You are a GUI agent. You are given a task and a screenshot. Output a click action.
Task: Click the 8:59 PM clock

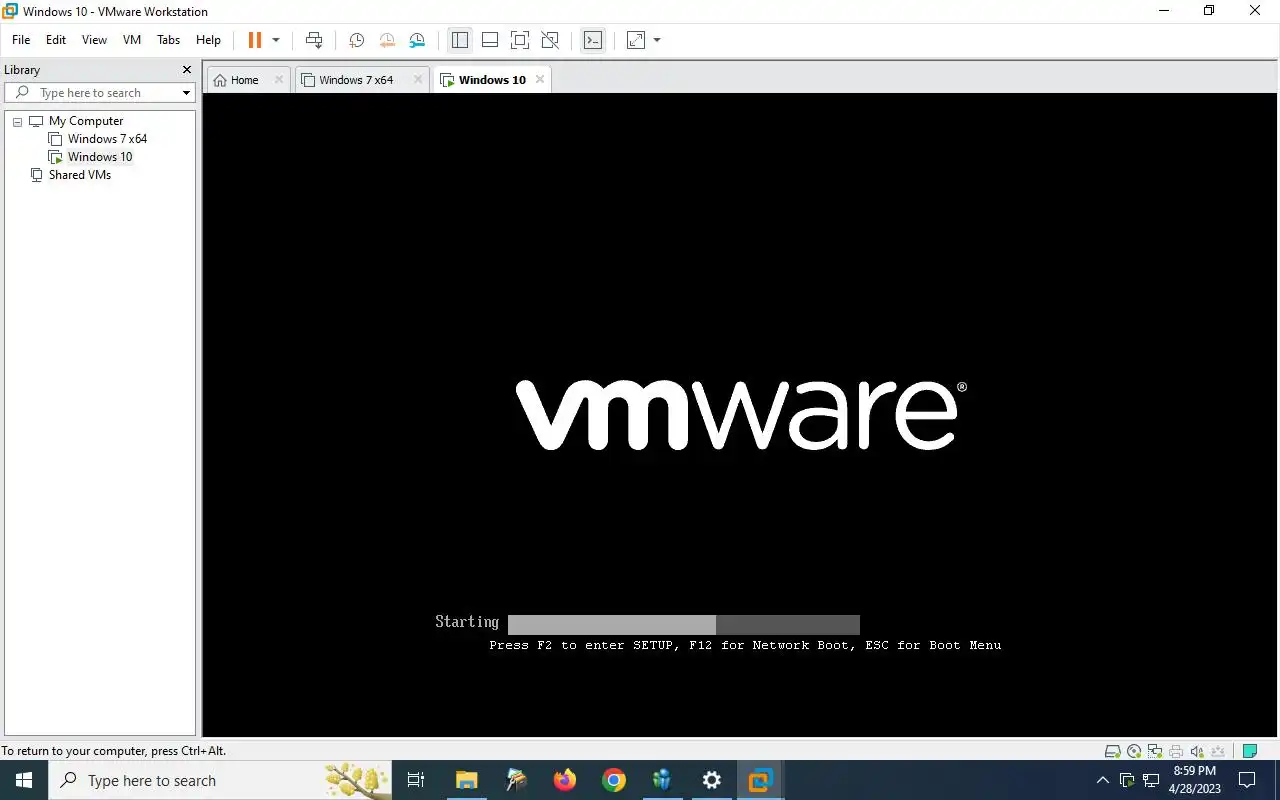(x=1195, y=771)
